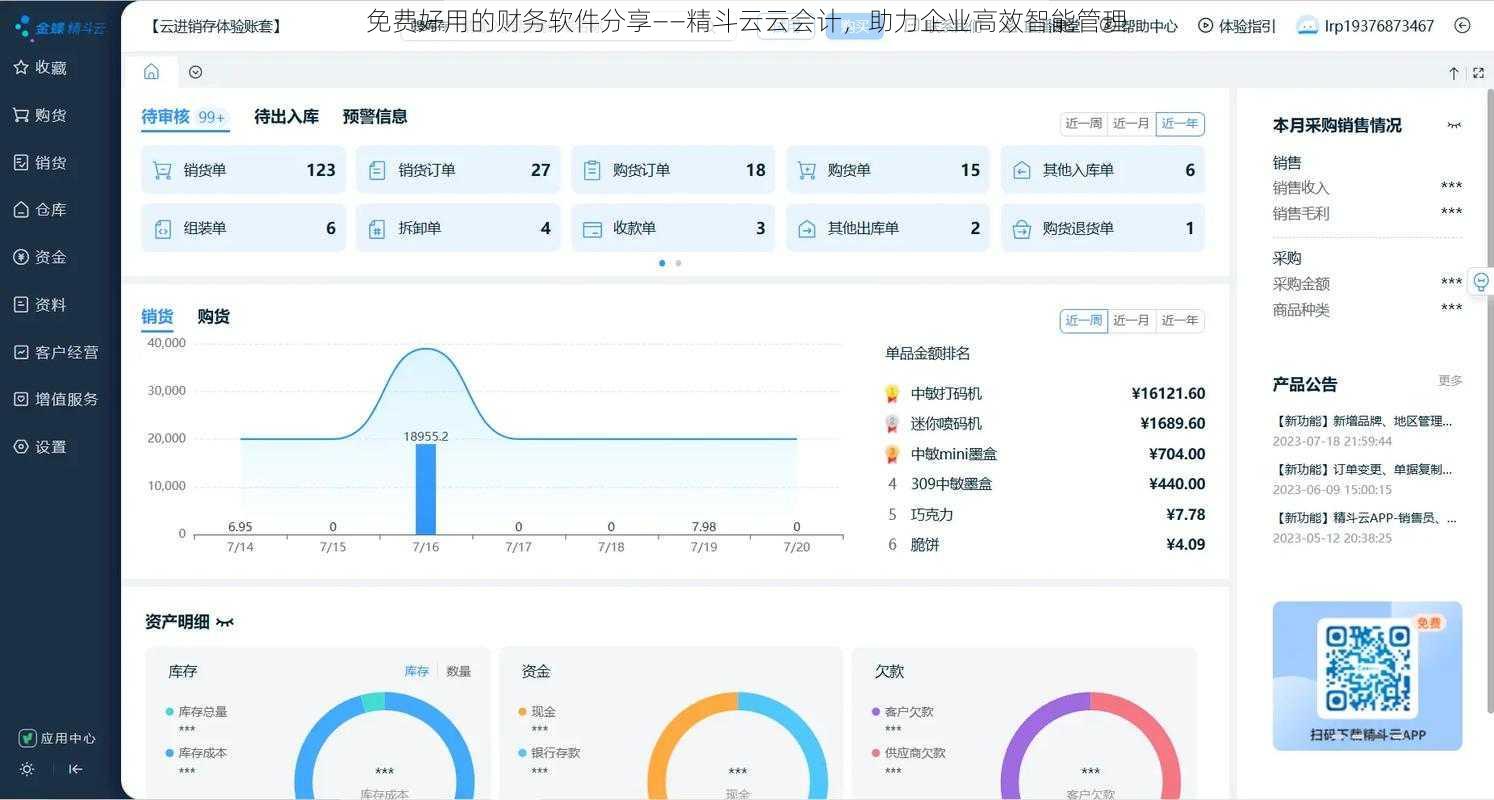Click the 客户欠款 purple legend item
Image resolution: width=1494 pixels, height=800 pixels.
(x=902, y=712)
